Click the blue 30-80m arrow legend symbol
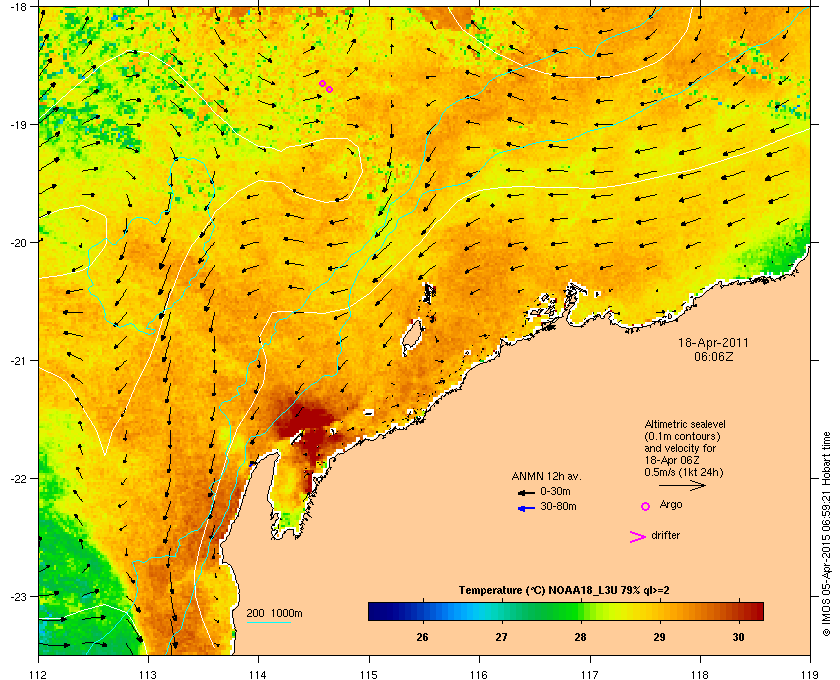Viewport: 840px width, 680px height. [526, 508]
